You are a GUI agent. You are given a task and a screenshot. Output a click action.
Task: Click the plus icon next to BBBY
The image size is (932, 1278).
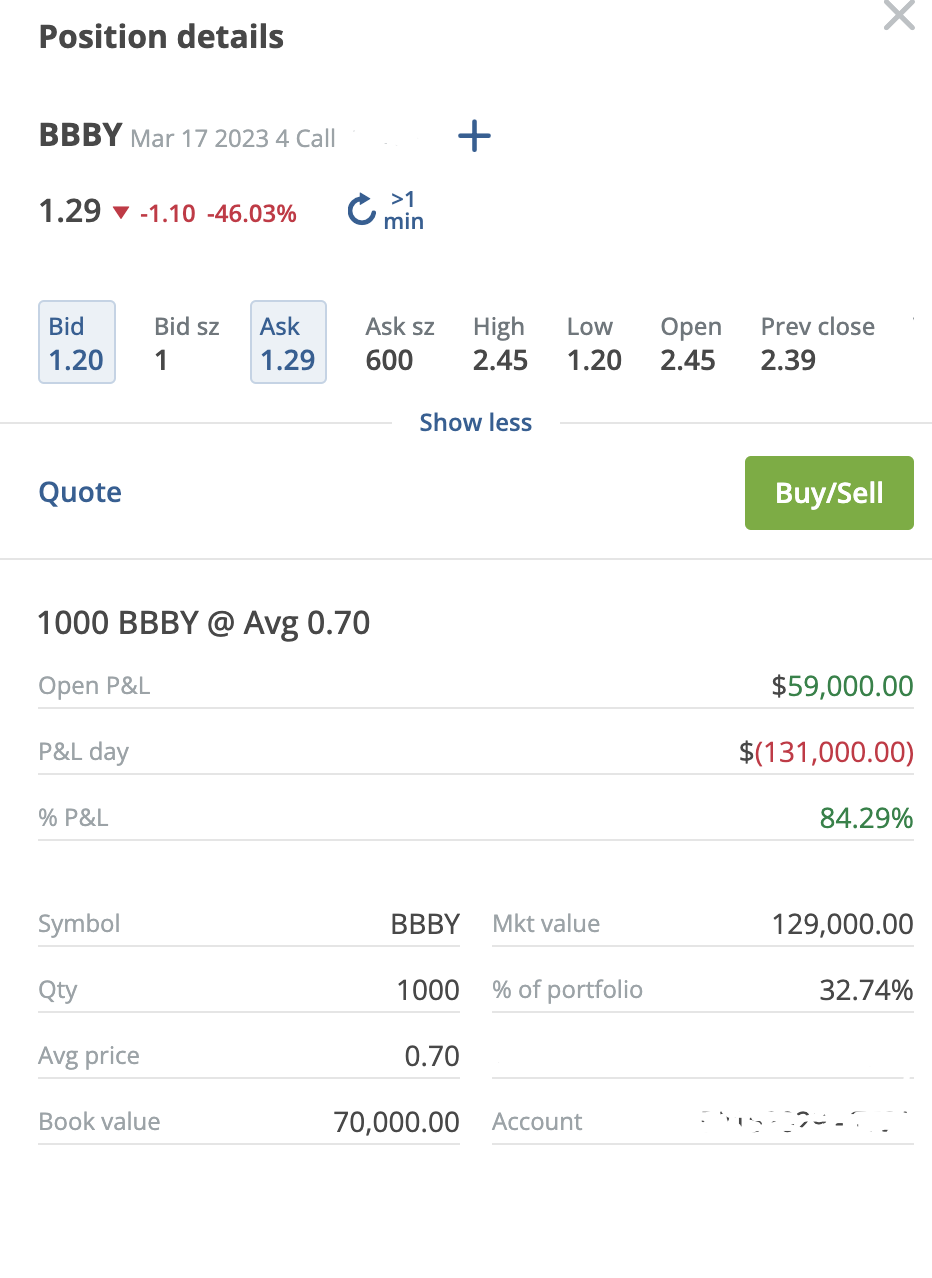pyautogui.click(x=474, y=136)
